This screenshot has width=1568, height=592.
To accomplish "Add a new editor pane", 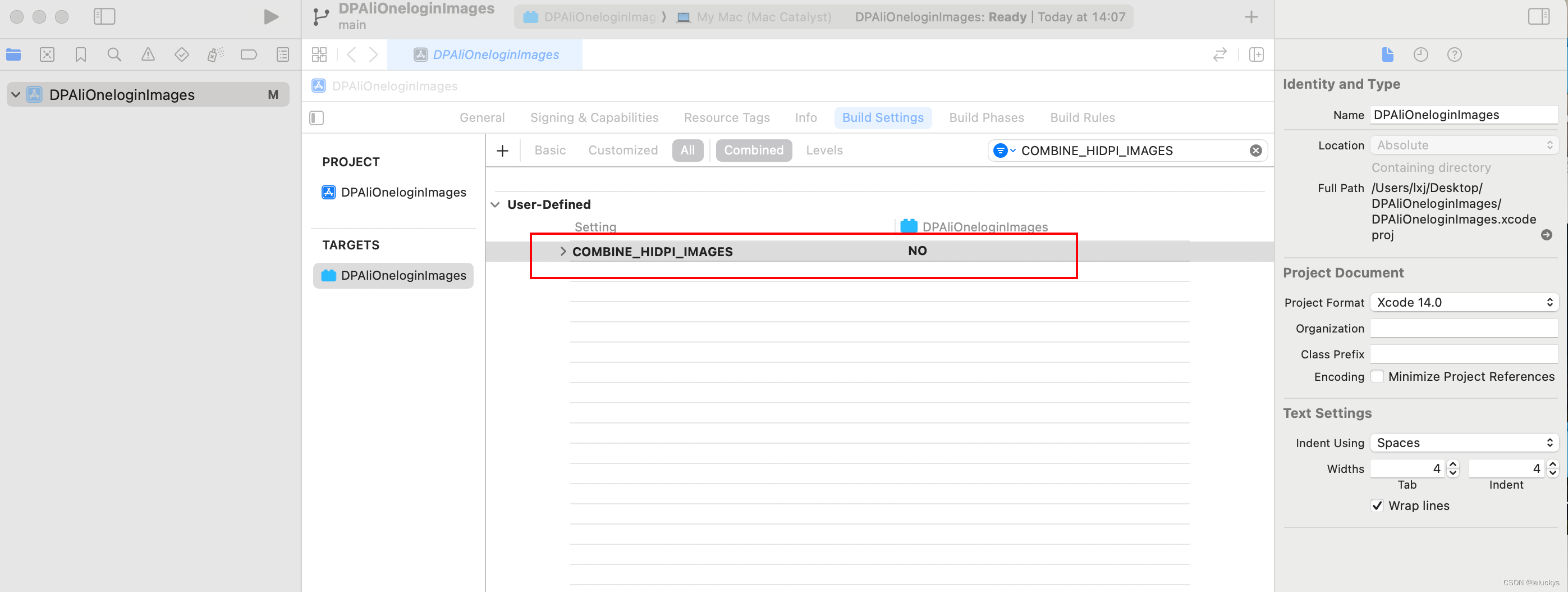I will 1257,55.
